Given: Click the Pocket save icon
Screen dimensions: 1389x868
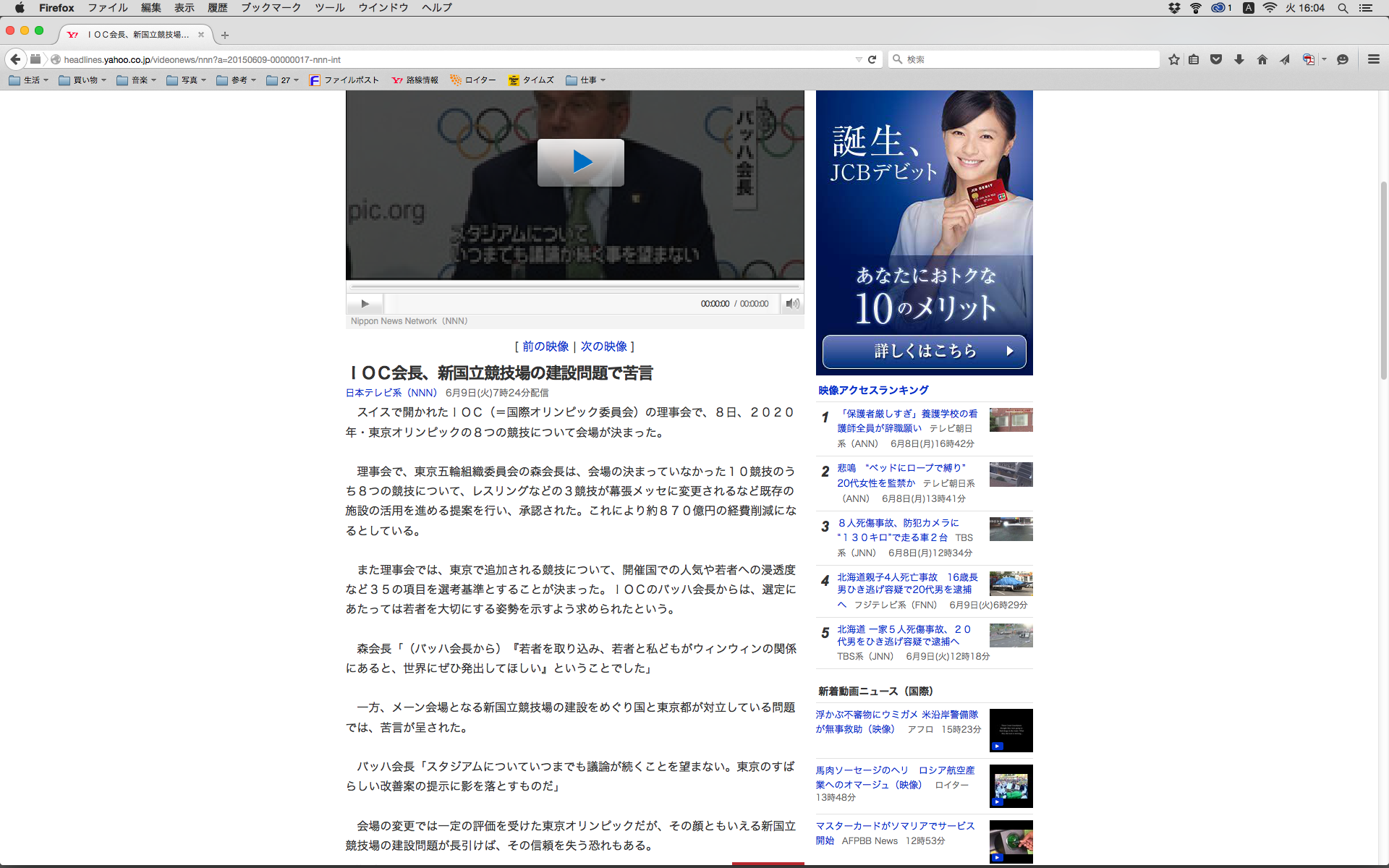Looking at the screenshot, I should click(x=1216, y=59).
